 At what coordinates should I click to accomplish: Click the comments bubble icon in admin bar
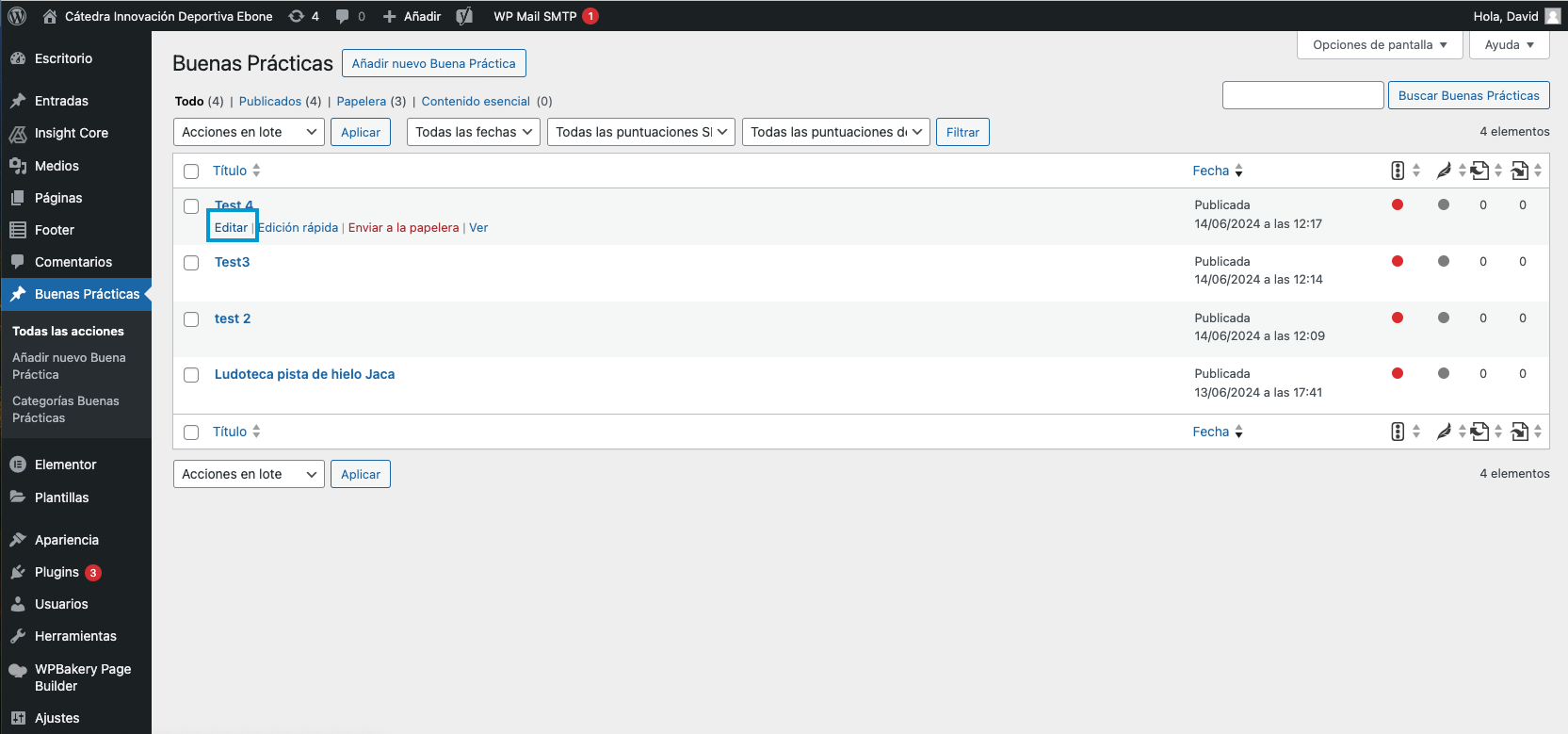343,16
